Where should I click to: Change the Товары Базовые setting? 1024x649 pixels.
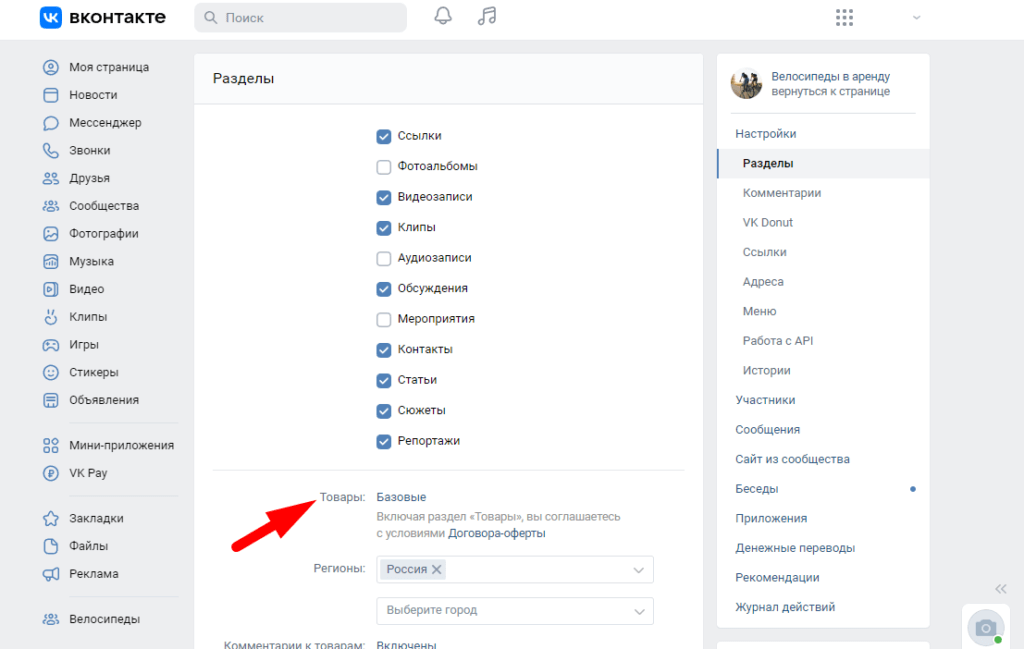[x=401, y=497]
